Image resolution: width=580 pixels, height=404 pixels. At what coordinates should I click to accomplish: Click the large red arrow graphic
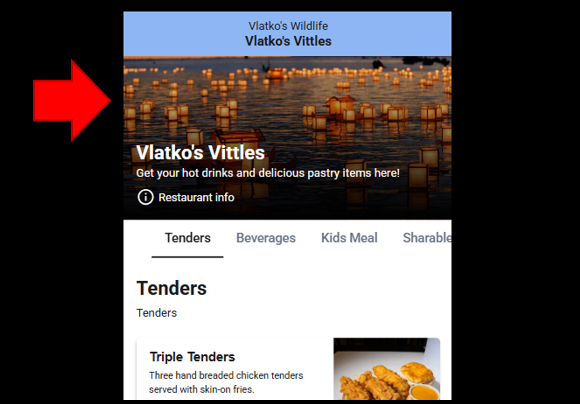[x=72, y=100]
